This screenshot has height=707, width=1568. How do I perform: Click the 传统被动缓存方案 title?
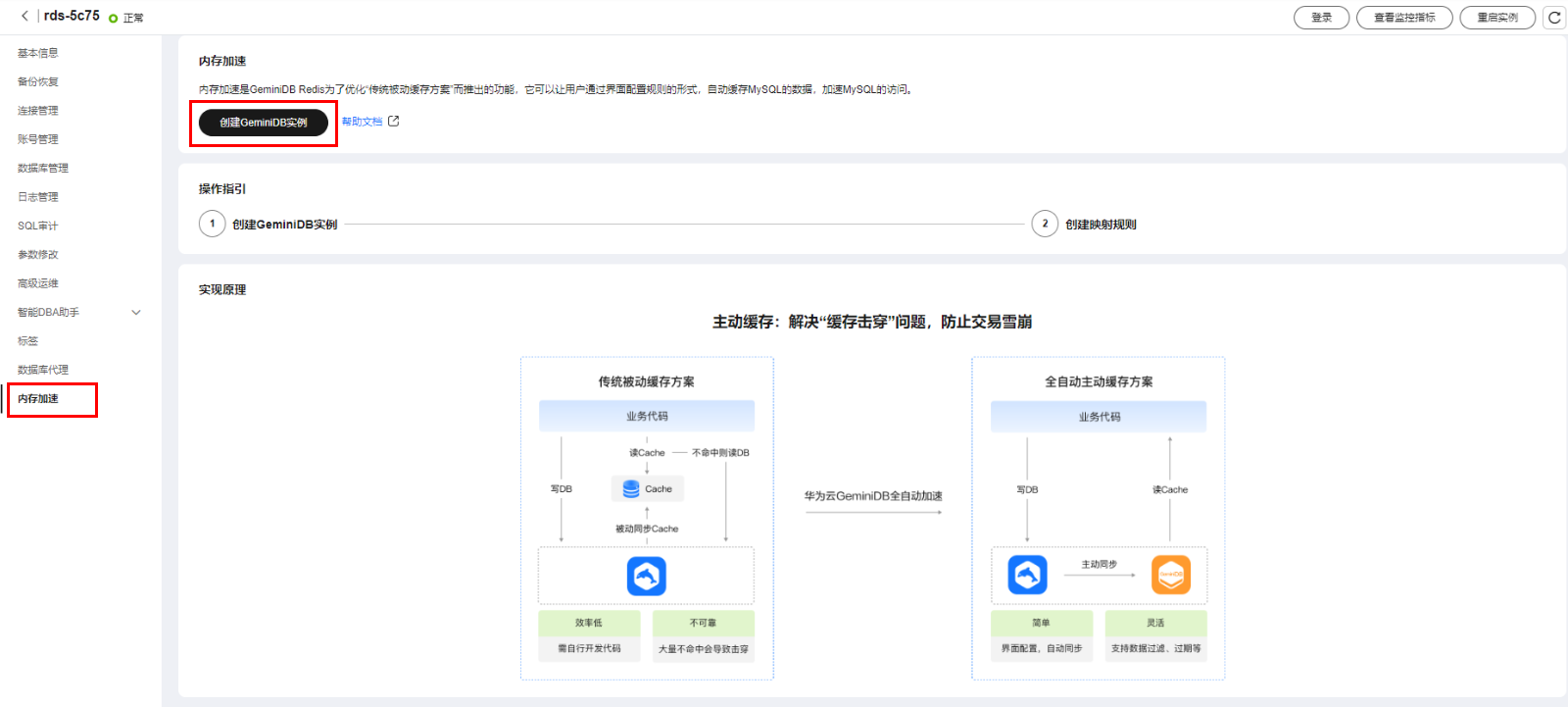(x=647, y=381)
